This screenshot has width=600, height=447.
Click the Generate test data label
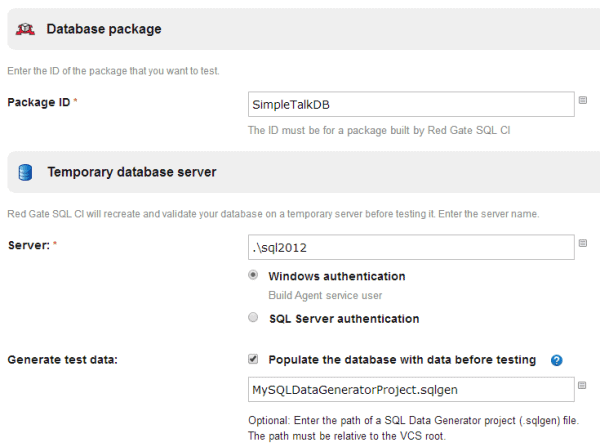(62, 360)
